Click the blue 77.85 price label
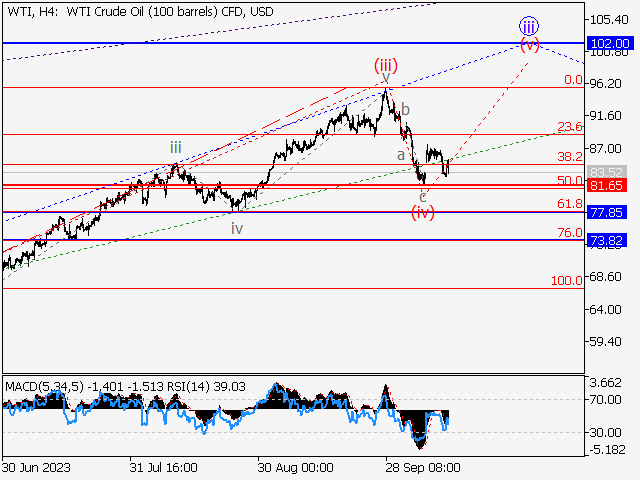 click(606, 213)
